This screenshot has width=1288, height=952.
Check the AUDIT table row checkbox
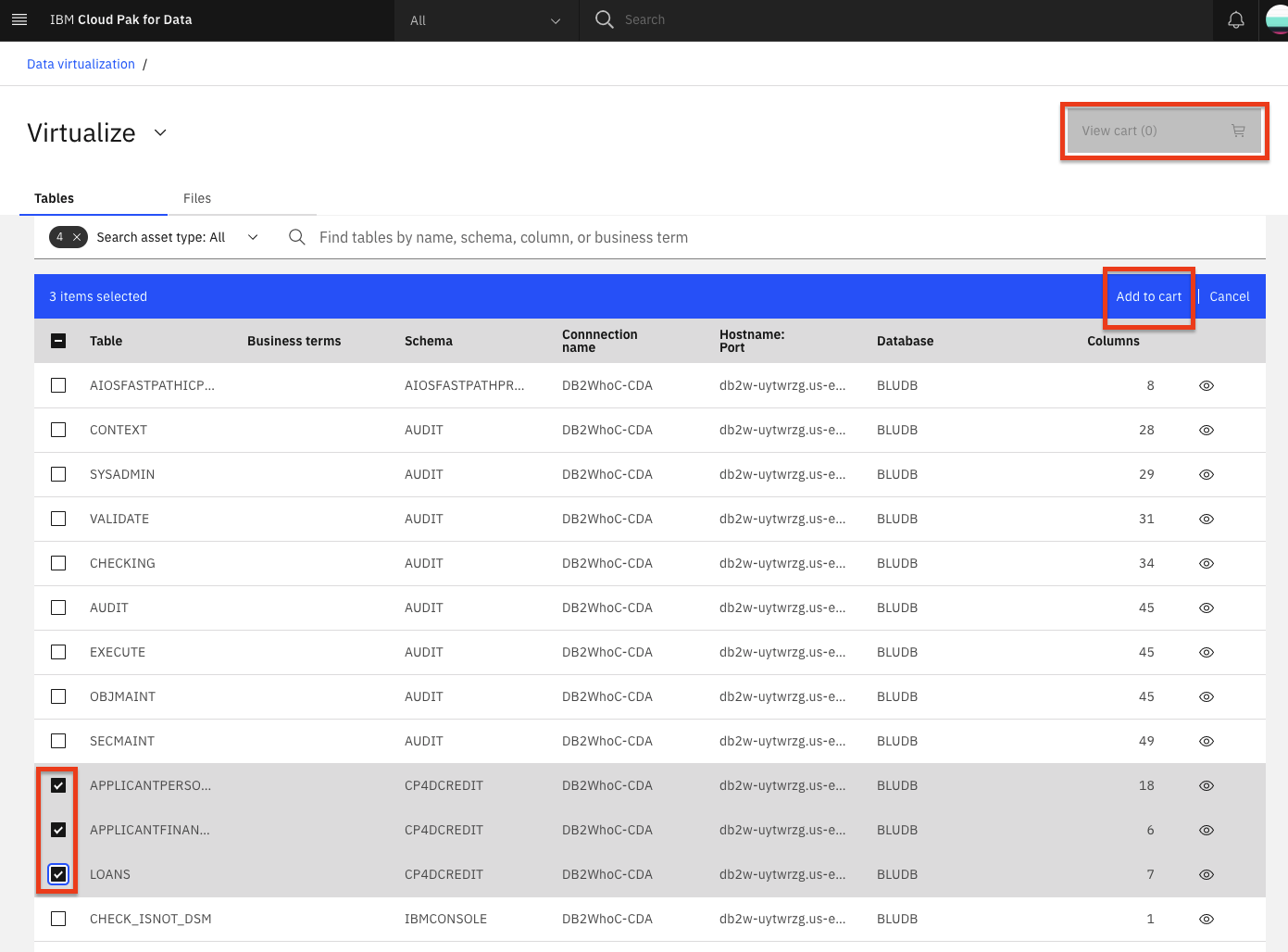[x=58, y=608]
